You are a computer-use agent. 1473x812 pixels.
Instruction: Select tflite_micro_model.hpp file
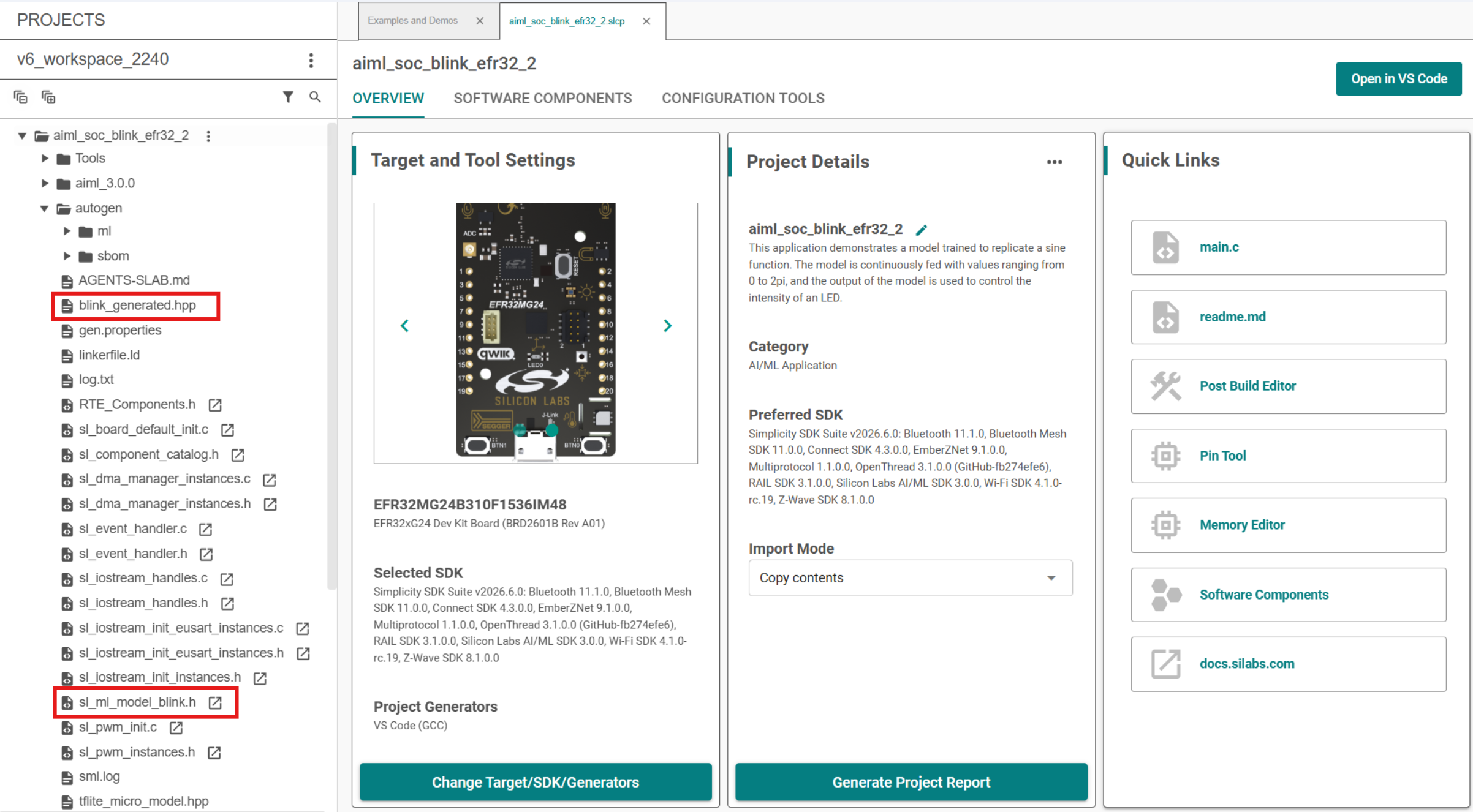143,802
